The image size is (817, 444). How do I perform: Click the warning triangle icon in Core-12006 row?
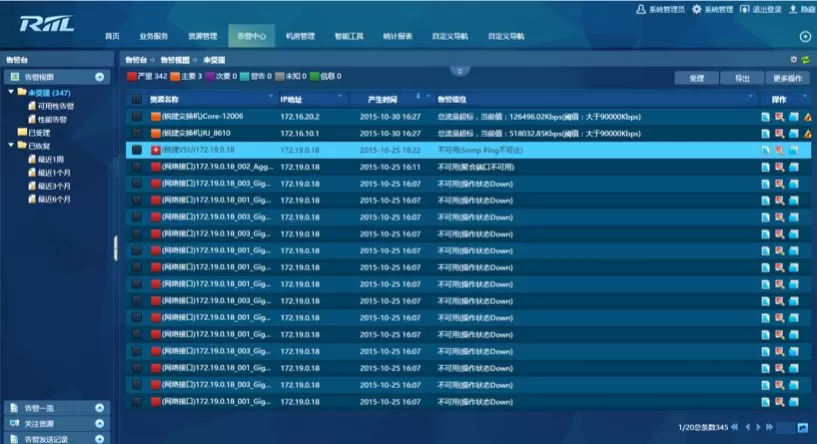click(806, 116)
